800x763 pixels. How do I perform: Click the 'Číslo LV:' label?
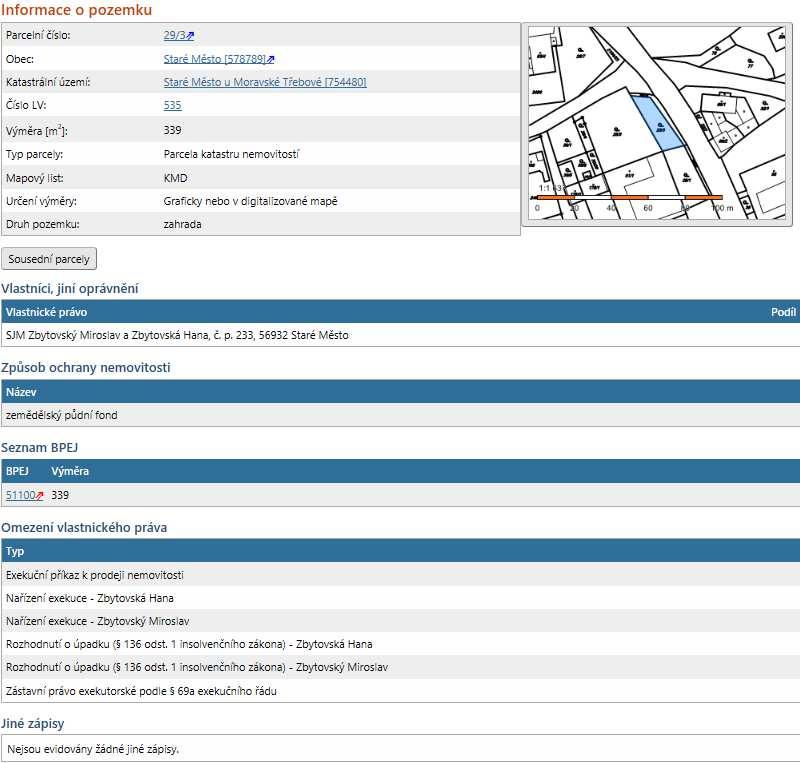[26, 105]
